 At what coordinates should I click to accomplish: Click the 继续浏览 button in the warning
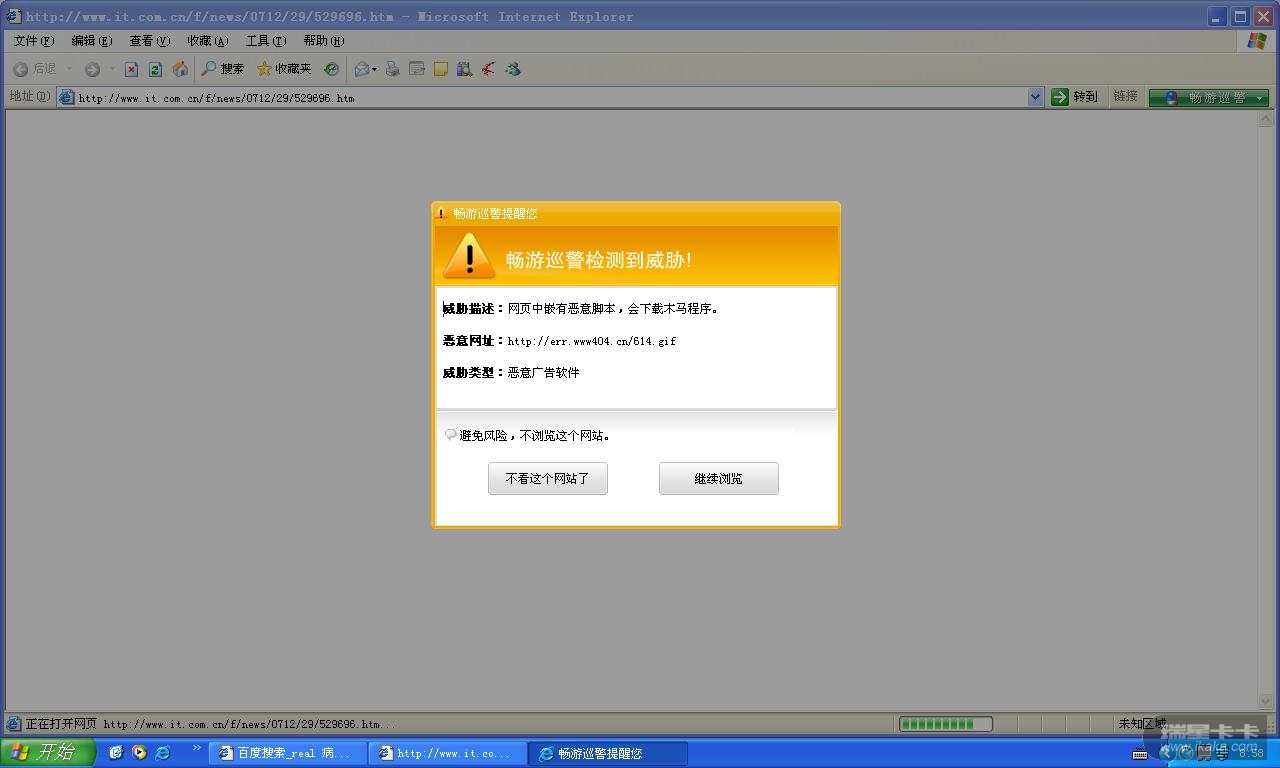[719, 479]
